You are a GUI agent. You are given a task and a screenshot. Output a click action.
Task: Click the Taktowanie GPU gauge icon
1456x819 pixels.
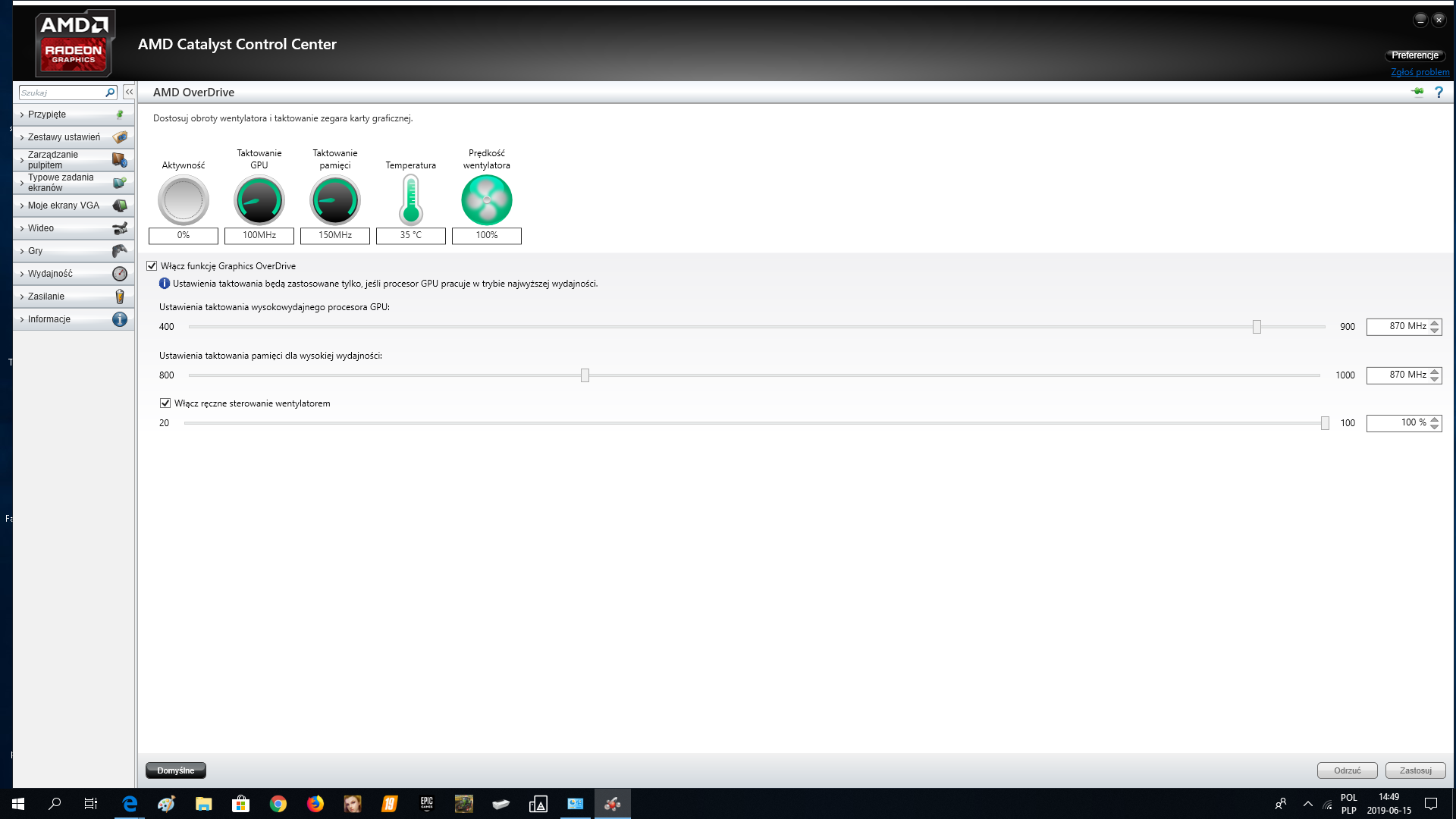point(259,200)
